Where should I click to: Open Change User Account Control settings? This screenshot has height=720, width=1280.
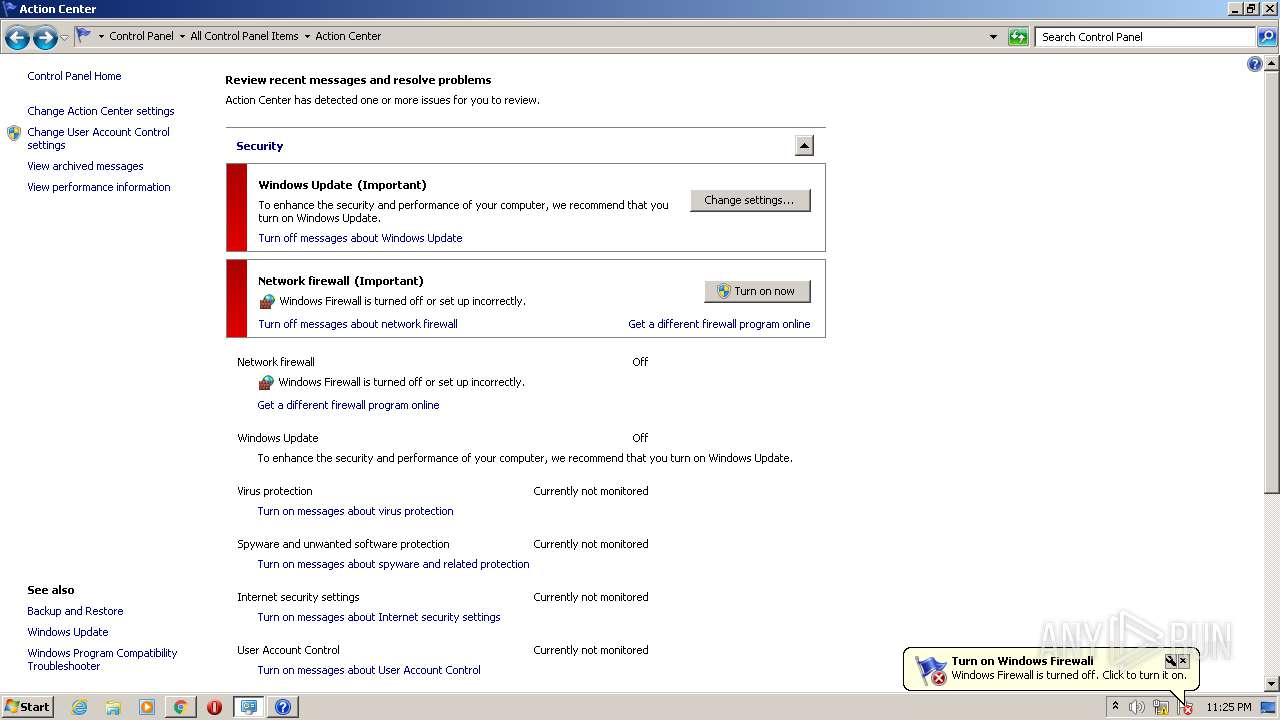click(98, 138)
